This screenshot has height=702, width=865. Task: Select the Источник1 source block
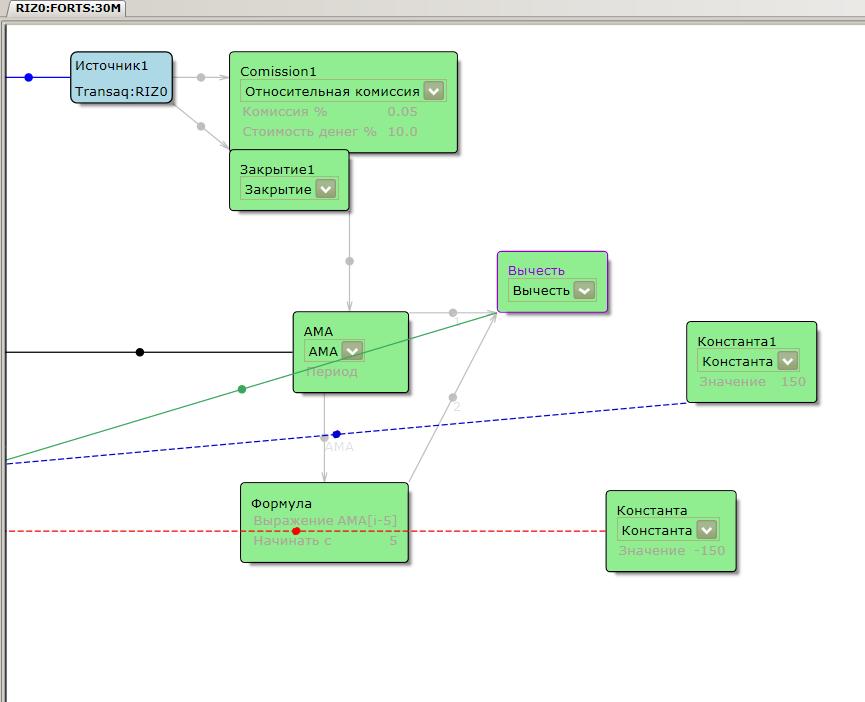click(121, 78)
